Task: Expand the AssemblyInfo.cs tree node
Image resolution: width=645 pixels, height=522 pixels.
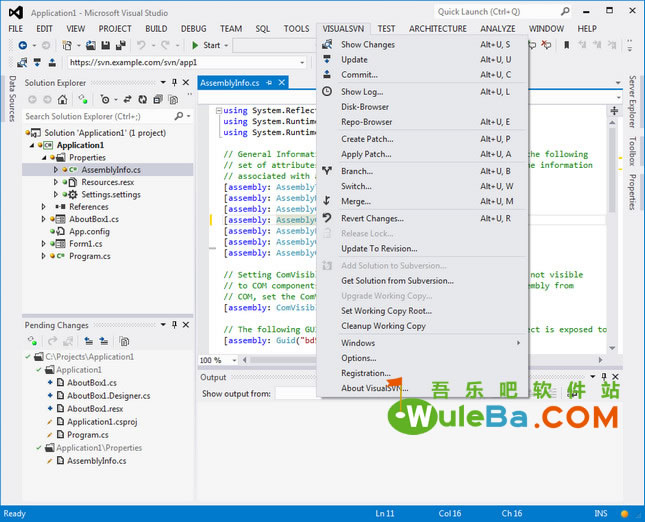Action: coord(56,169)
